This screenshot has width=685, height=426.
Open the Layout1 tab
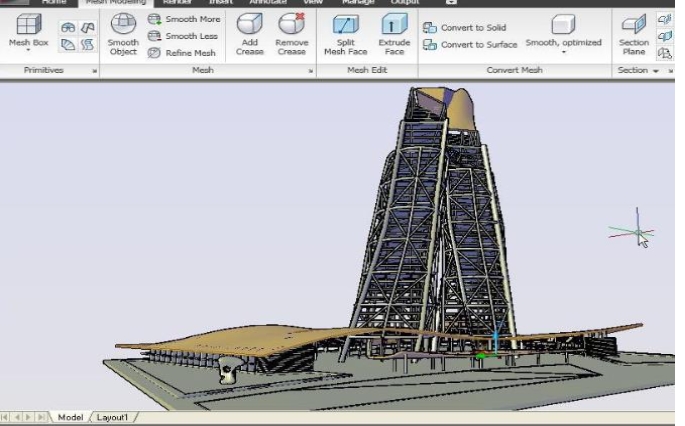point(112,417)
